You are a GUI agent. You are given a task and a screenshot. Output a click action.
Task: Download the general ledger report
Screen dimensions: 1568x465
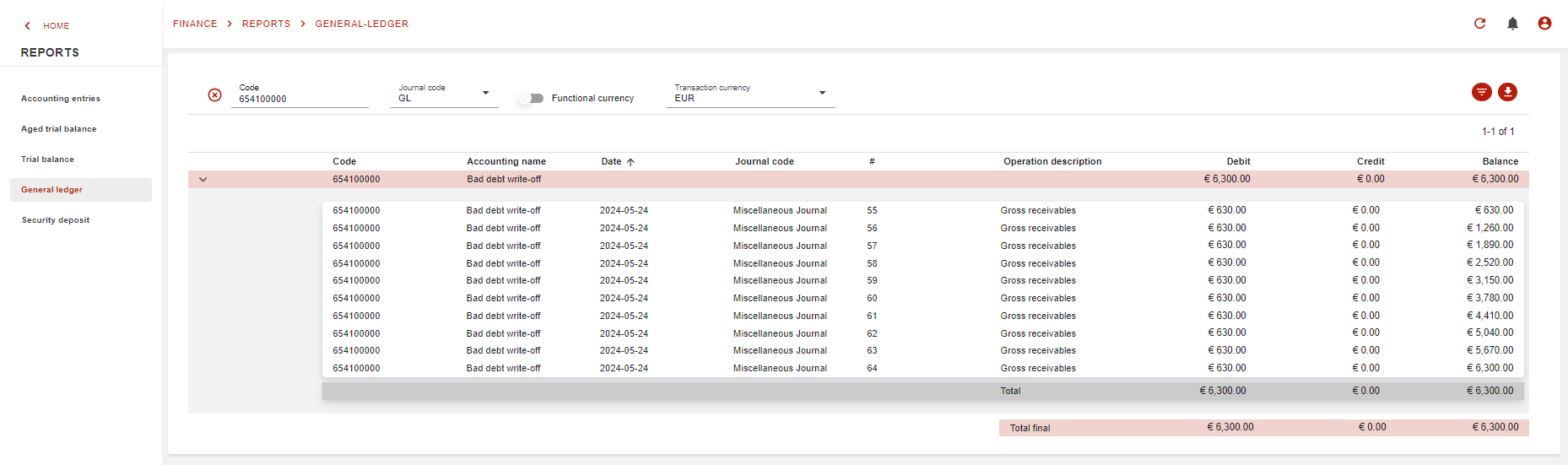coord(1507,92)
